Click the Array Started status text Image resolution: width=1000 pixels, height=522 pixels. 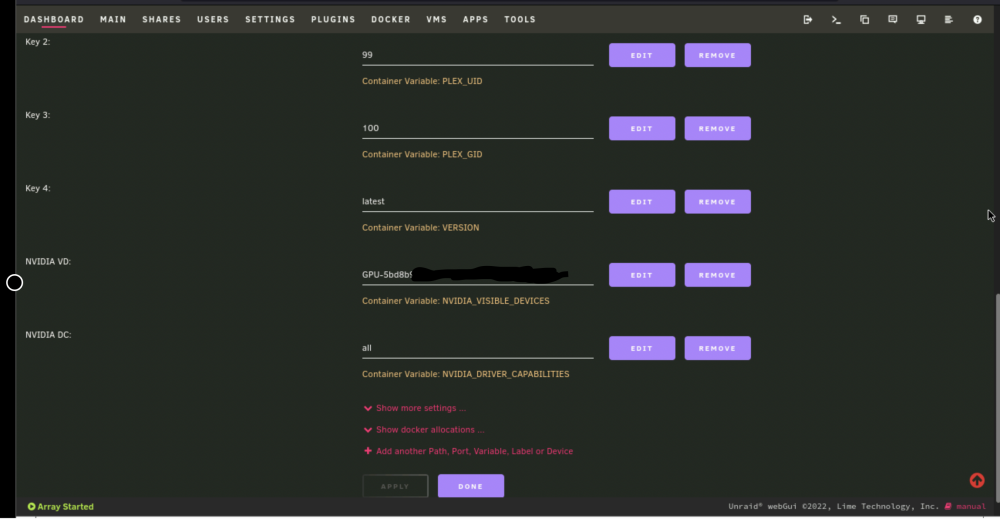click(x=65, y=507)
